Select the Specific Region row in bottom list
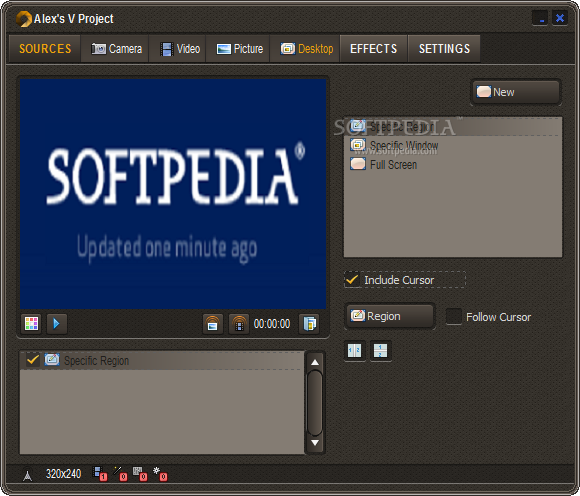The width and height of the screenshot is (580, 496). (x=162, y=360)
